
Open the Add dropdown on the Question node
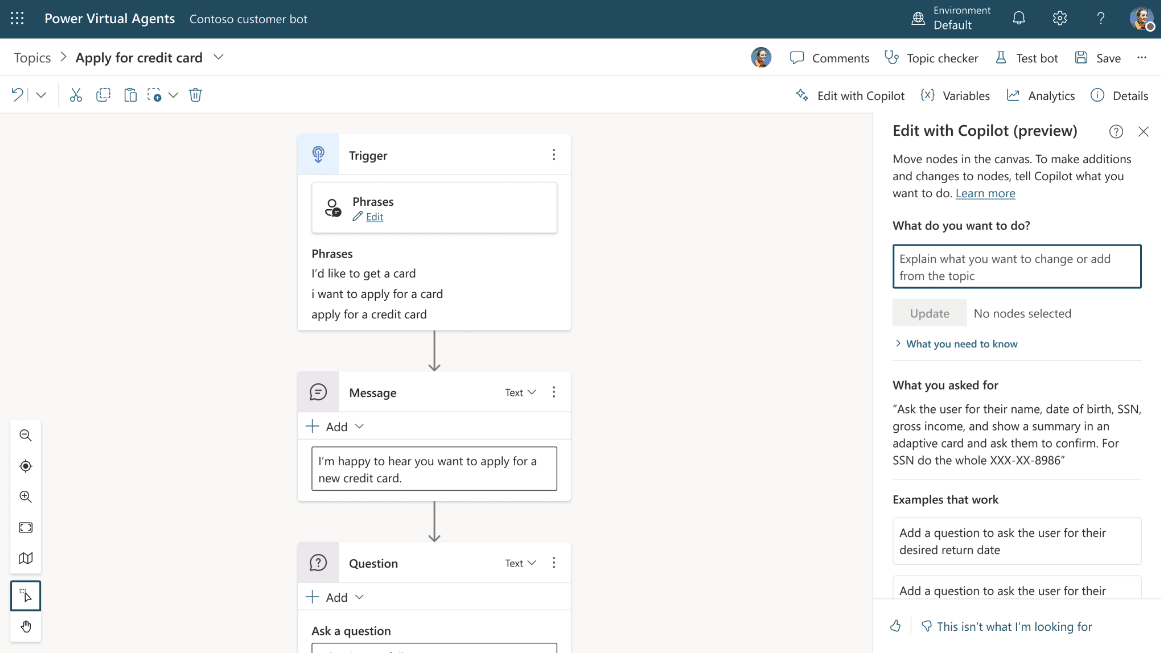pyautogui.click(x=335, y=597)
